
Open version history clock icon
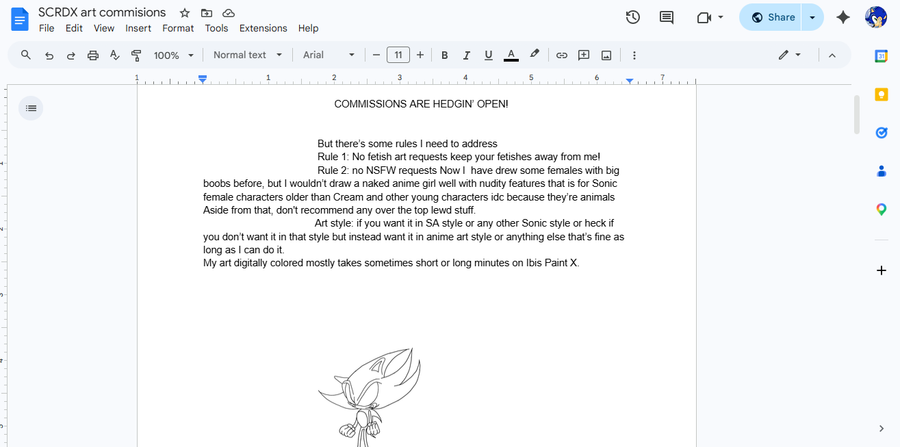[633, 18]
